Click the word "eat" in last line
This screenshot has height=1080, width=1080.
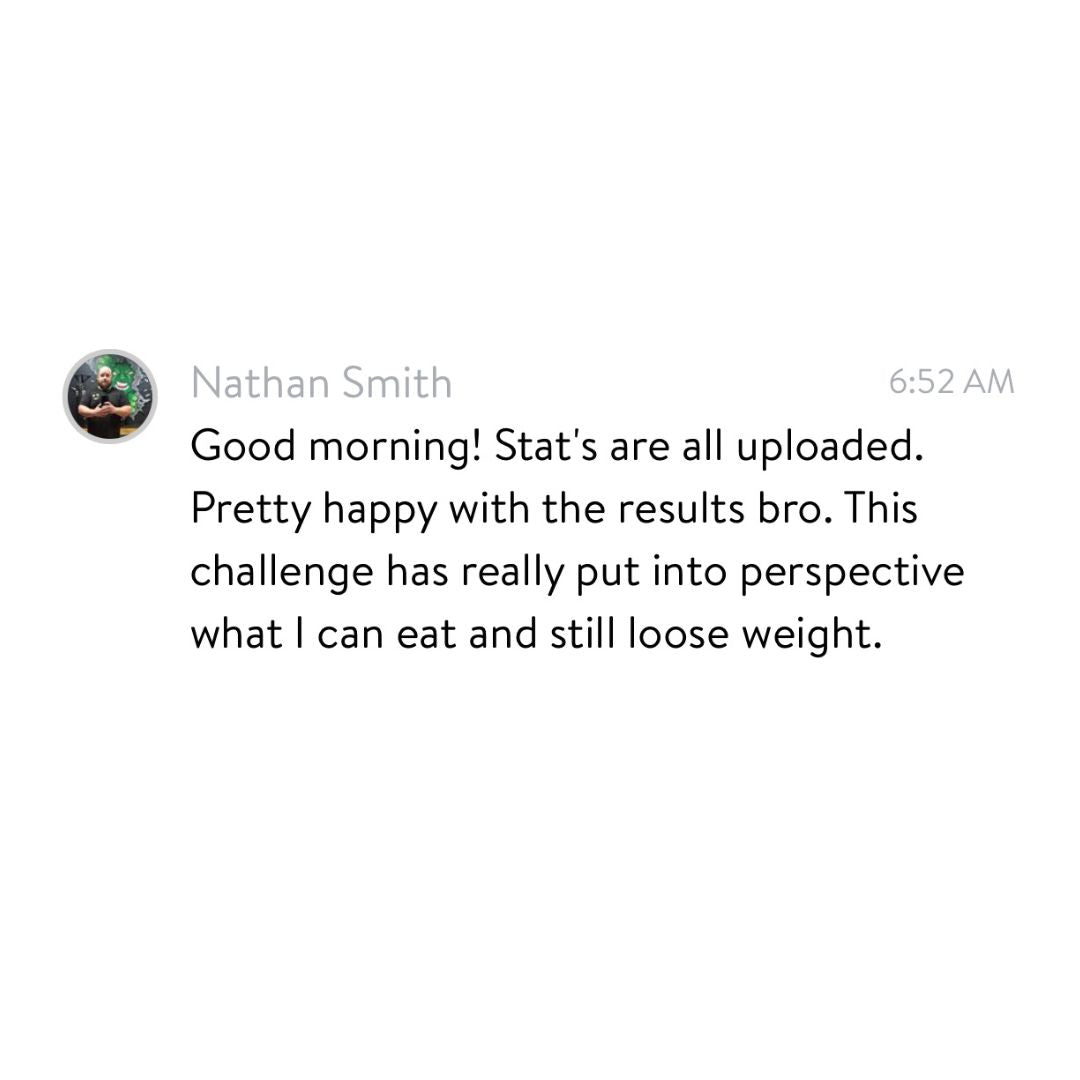click(426, 635)
